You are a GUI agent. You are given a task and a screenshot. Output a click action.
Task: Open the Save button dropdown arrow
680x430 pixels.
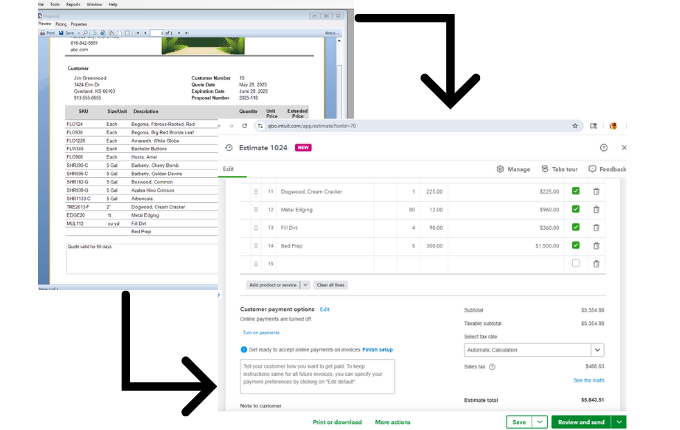coord(539,422)
